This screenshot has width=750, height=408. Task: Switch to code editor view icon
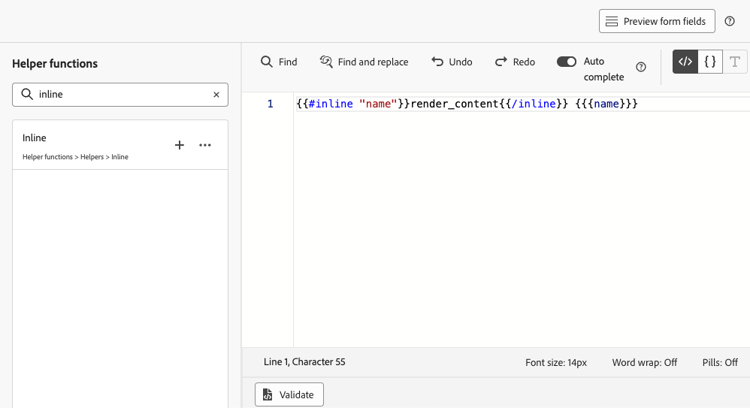click(x=685, y=62)
